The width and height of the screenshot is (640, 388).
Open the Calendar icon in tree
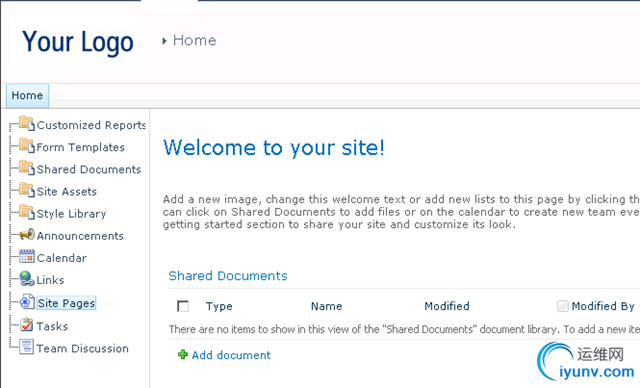pyautogui.click(x=27, y=257)
